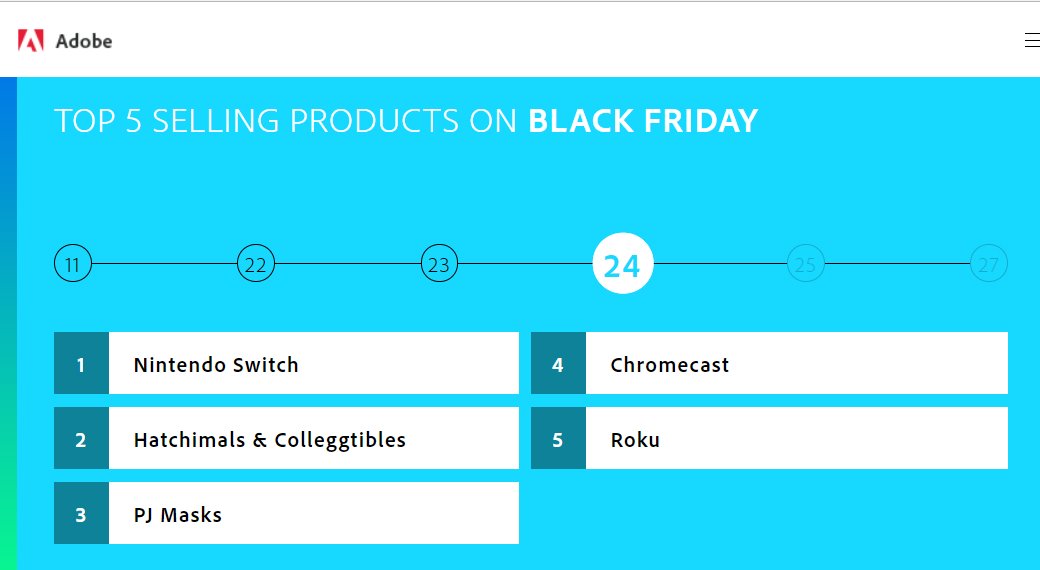The width and height of the screenshot is (1040, 570).
Task: Click the highlighted day 24 marker
Action: (x=623, y=263)
